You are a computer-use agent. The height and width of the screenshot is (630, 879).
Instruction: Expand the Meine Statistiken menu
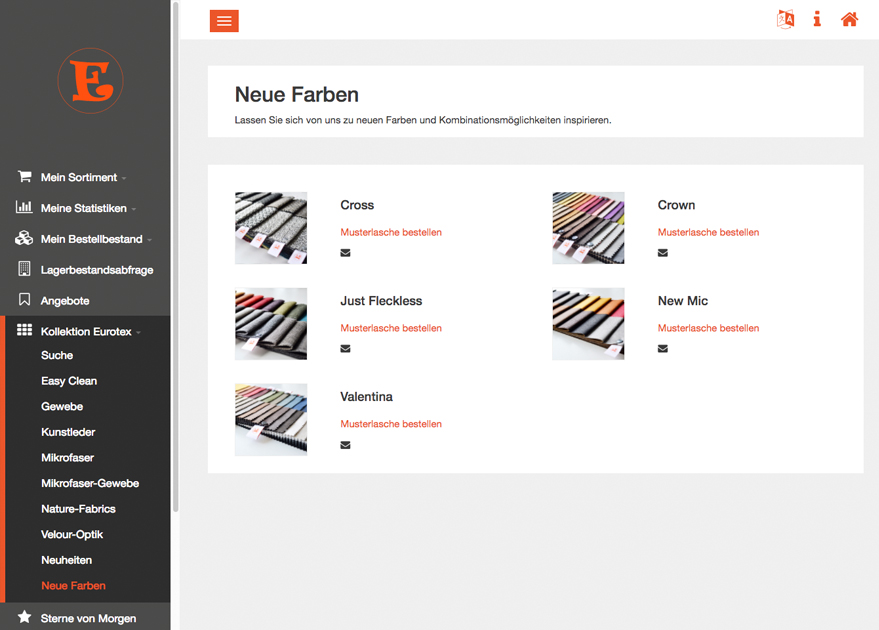(x=85, y=209)
